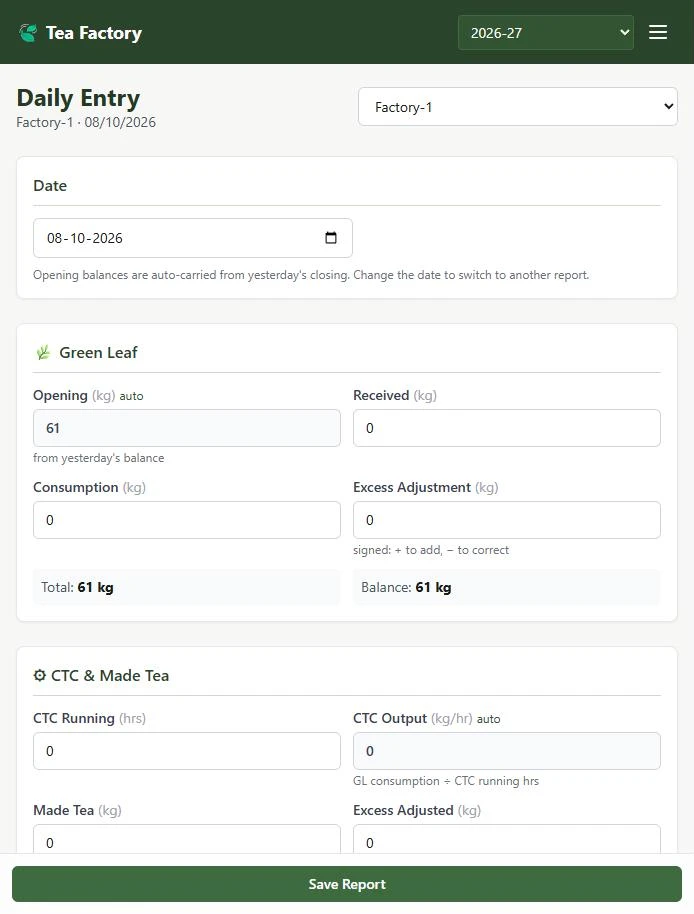Click the Tea Factory leaf logo

(x=27, y=33)
